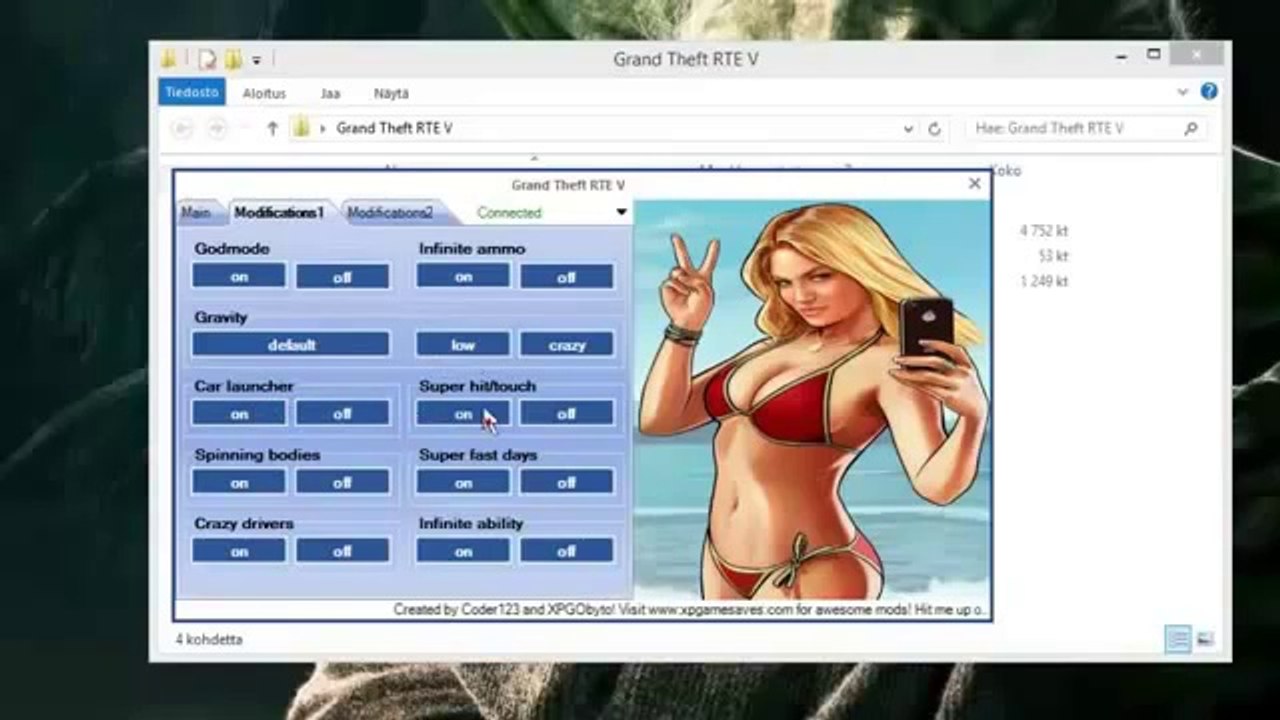Turn Car launcher off
Image resolution: width=1280 pixels, height=720 pixels.
pyautogui.click(x=343, y=413)
